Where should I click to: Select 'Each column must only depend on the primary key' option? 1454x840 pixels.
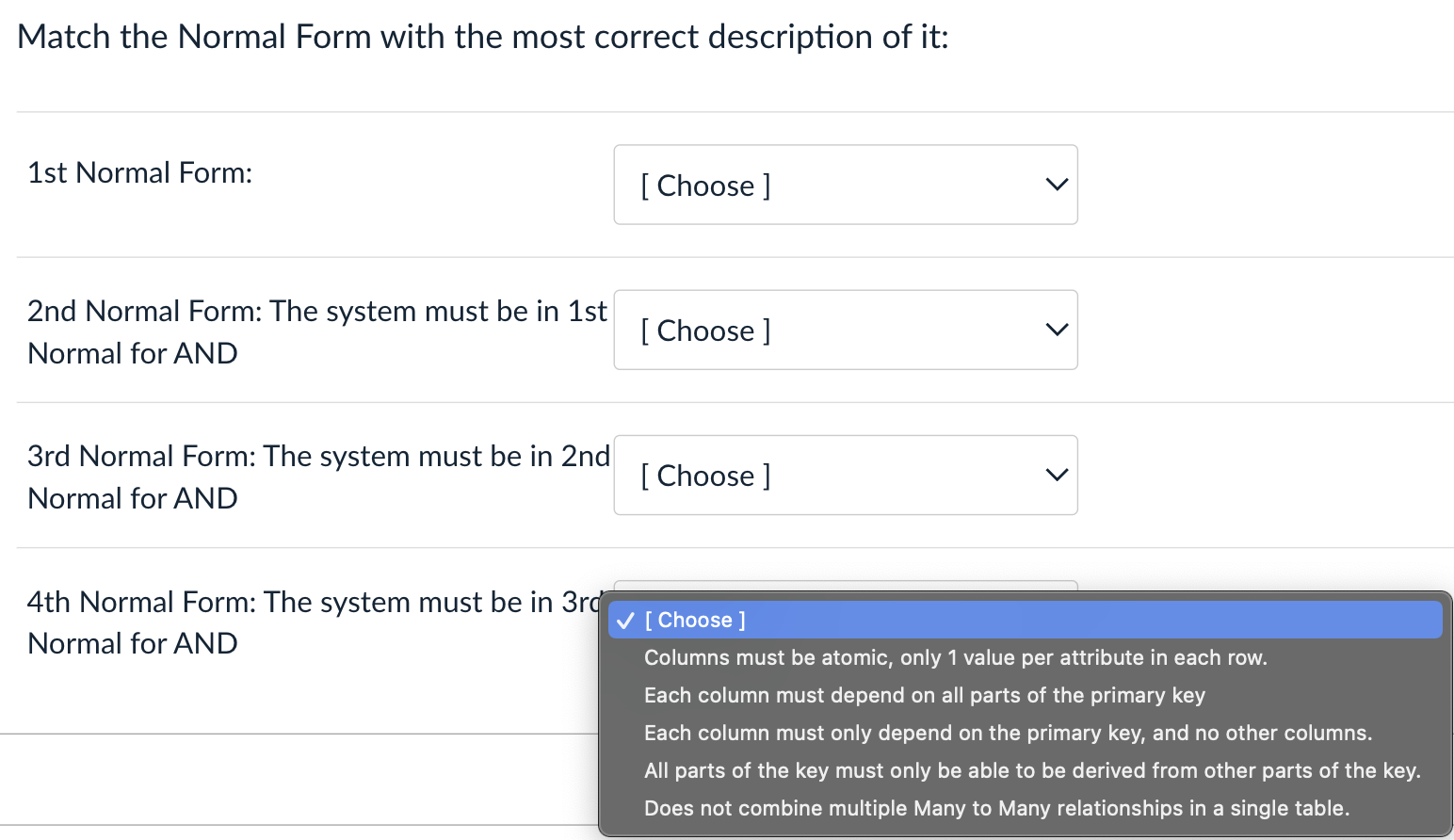[1008, 733]
